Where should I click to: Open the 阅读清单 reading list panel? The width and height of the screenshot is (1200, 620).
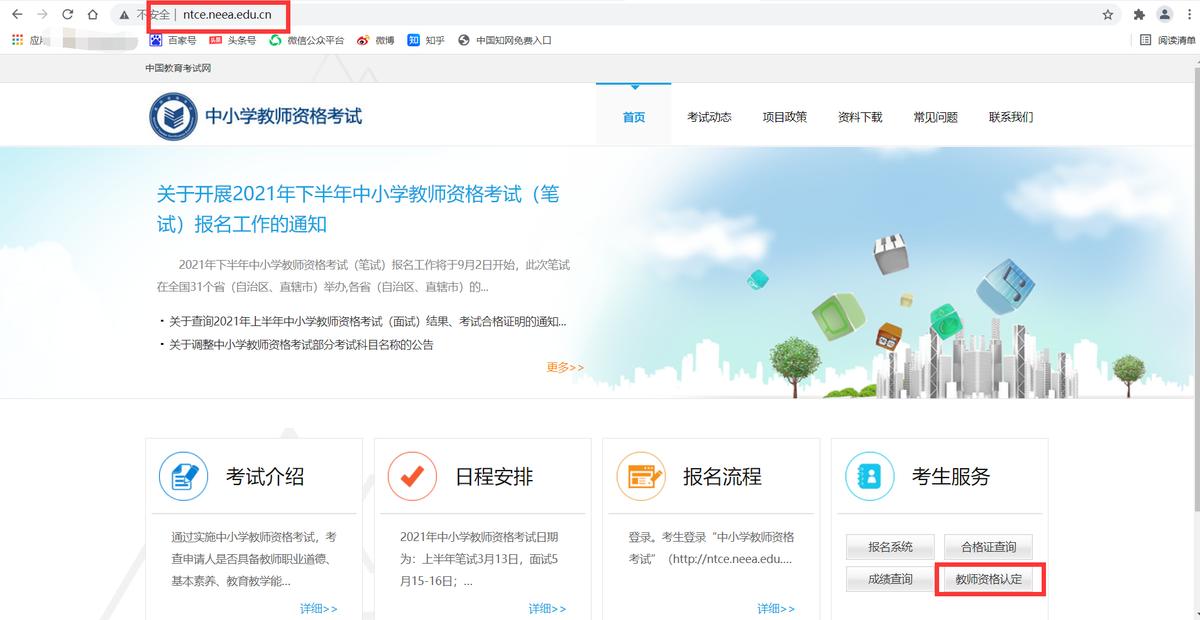[x=1168, y=40]
